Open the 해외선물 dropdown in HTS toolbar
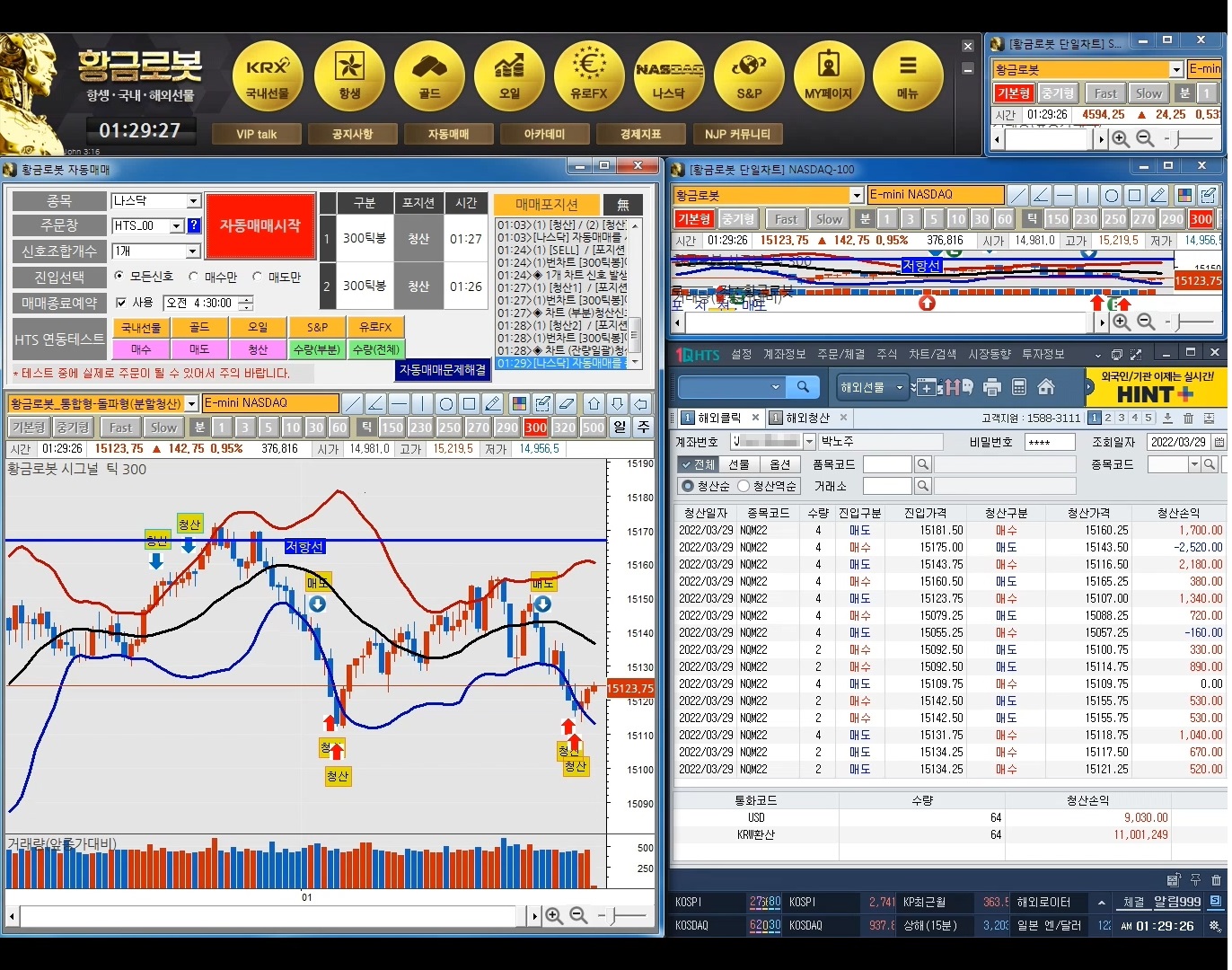This screenshot has width=1232, height=970. [871, 387]
